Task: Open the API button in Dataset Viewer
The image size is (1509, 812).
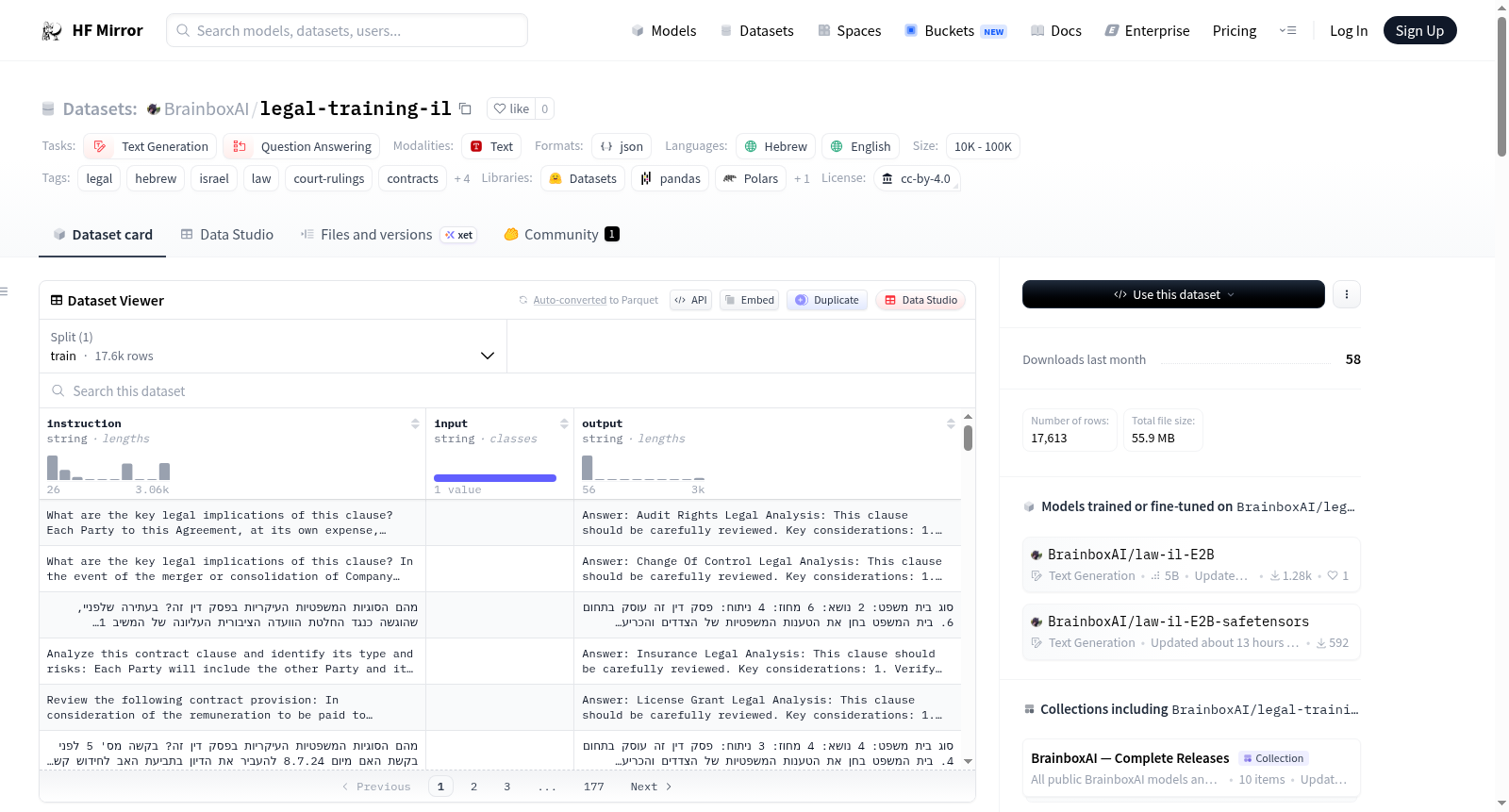Action: (x=690, y=300)
